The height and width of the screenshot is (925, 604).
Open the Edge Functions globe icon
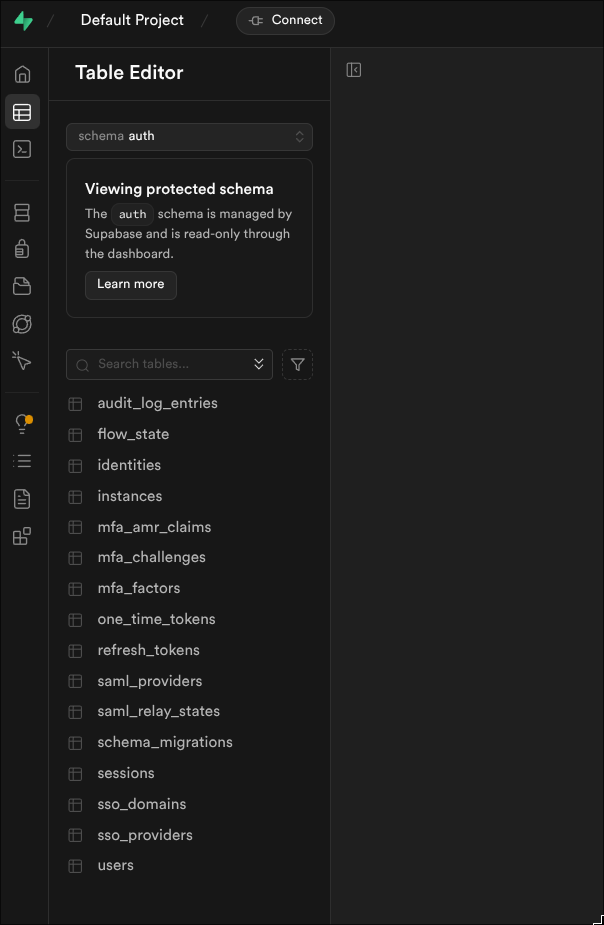click(22, 324)
